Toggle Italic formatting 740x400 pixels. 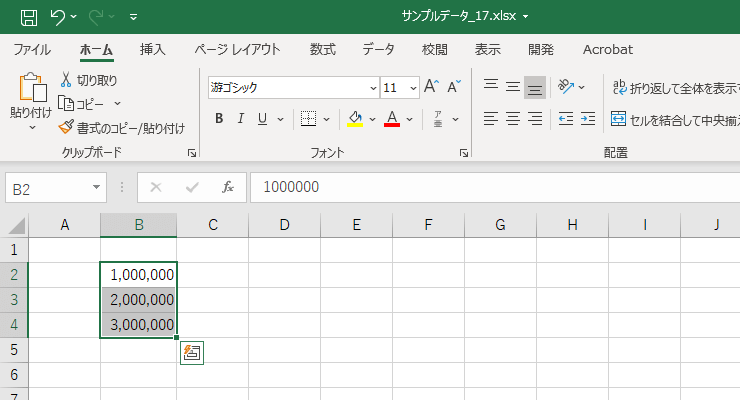[241, 119]
